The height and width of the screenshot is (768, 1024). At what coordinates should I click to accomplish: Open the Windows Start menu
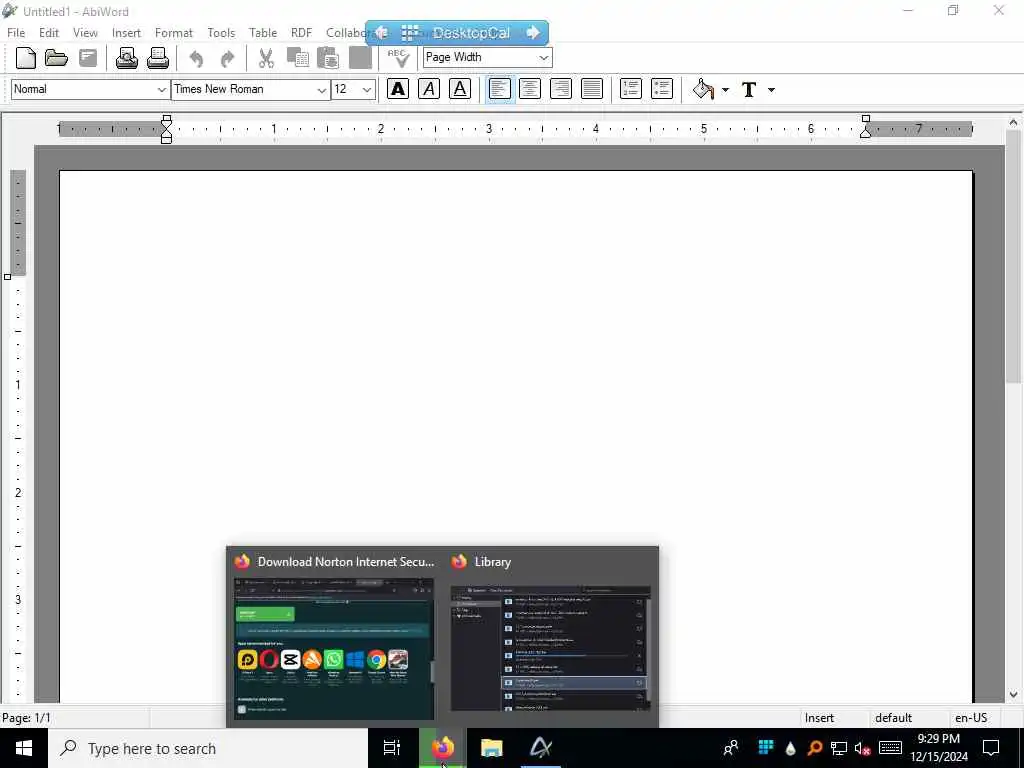pyautogui.click(x=24, y=748)
